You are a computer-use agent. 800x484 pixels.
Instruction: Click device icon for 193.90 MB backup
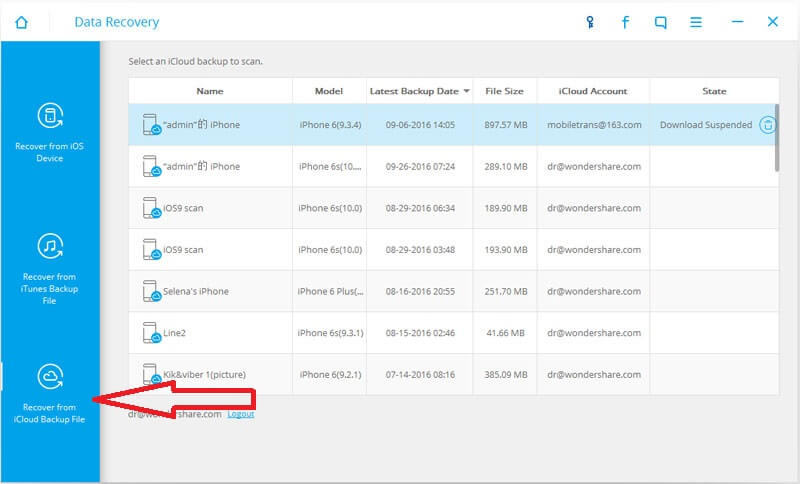click(x=152, y=250)
